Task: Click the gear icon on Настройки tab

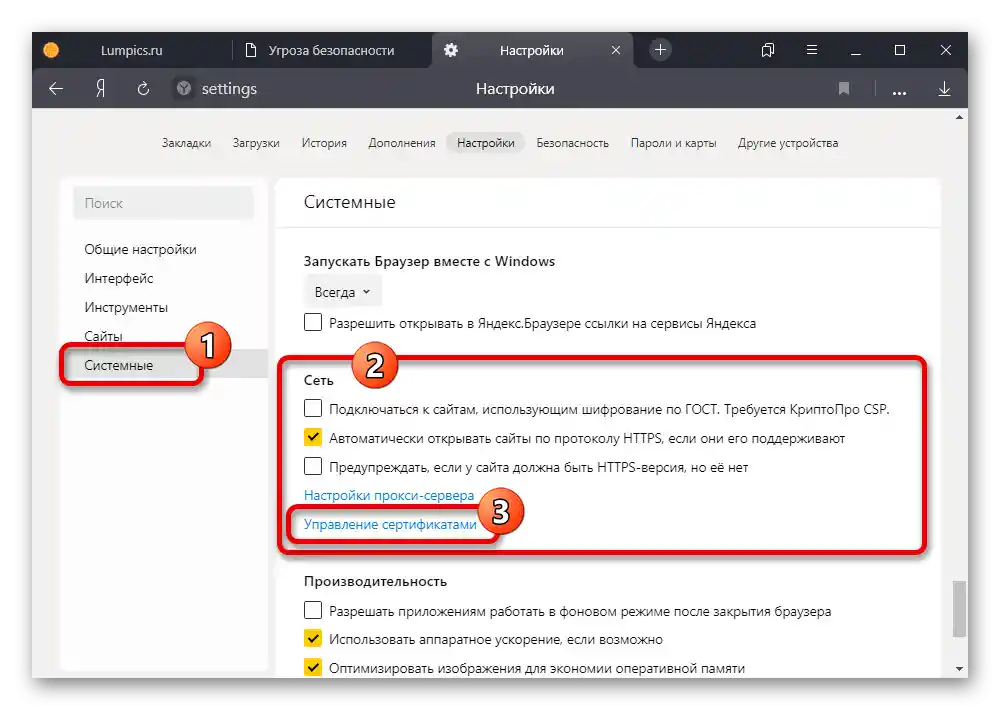Action: pos(451,50)
